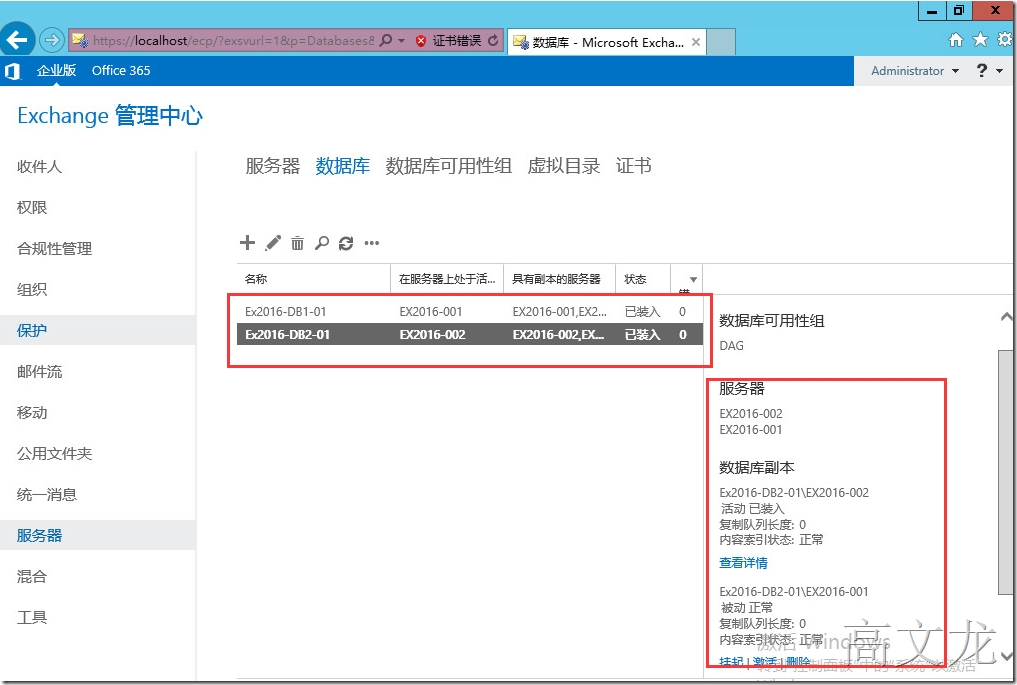Go to 工具 in left navigation
Image resolution: width=1017 pixels, height=685 pixels.
(32, 617)
